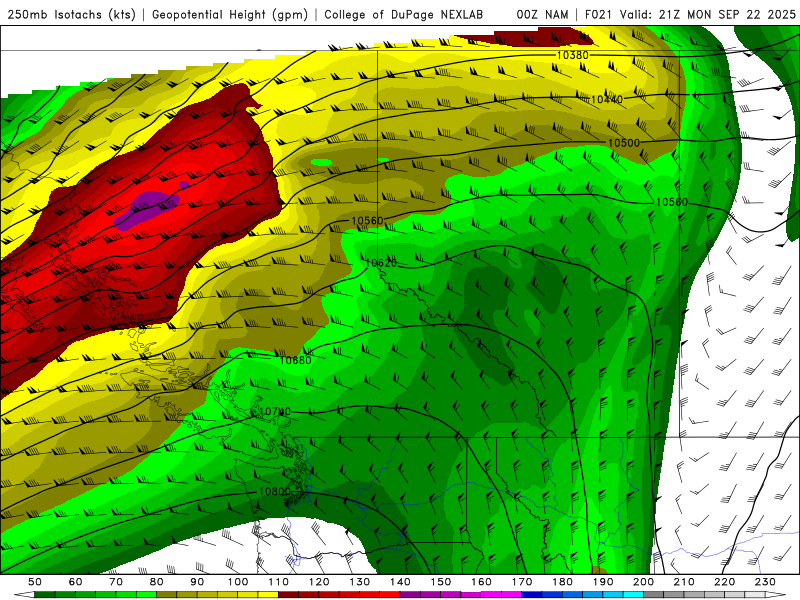Click the 10680 height contour label
The image size is (800, 600).
coord(295,360)
